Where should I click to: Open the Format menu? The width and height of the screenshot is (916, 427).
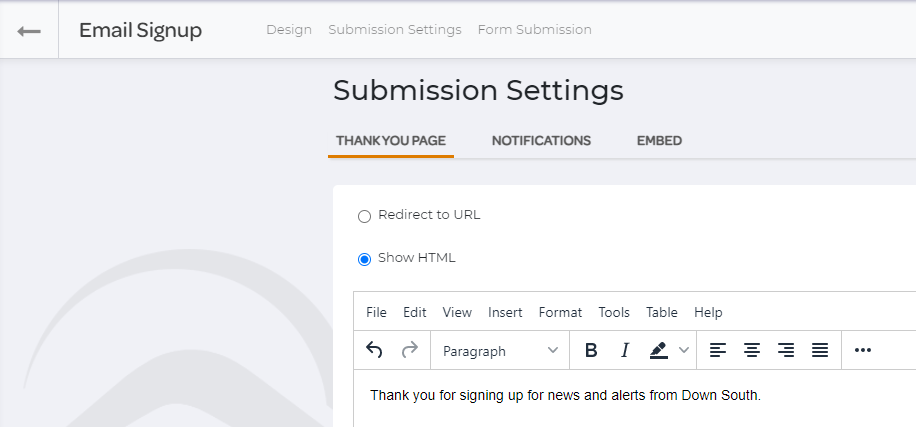point(560,312)
